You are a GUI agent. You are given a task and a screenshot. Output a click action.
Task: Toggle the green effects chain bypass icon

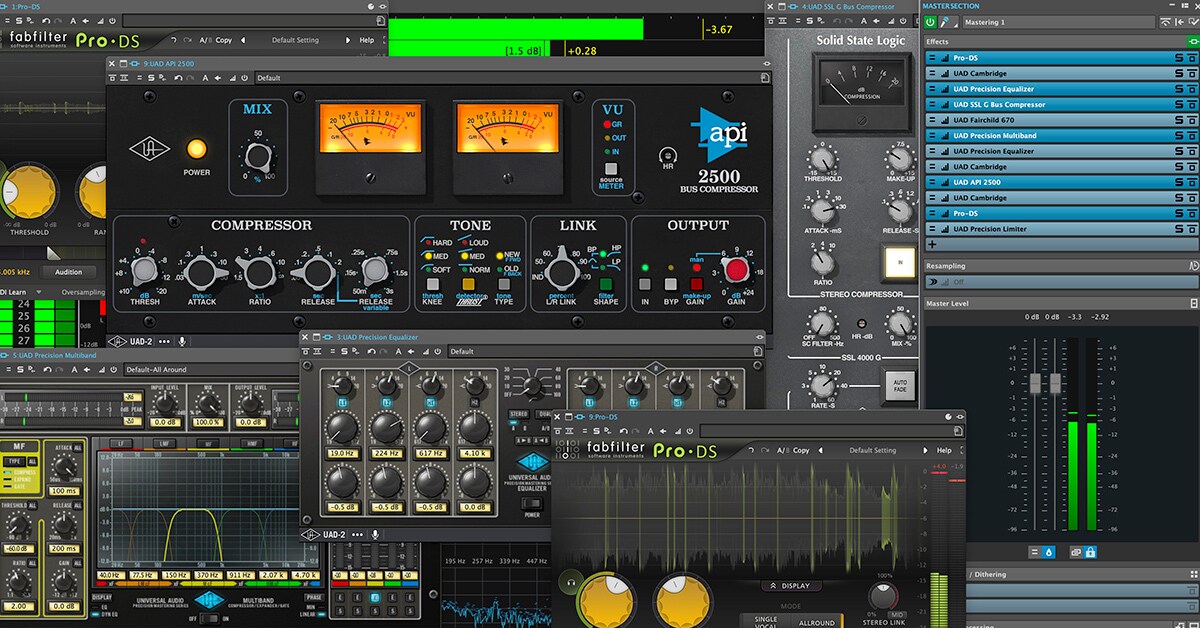coord(1192,42)
